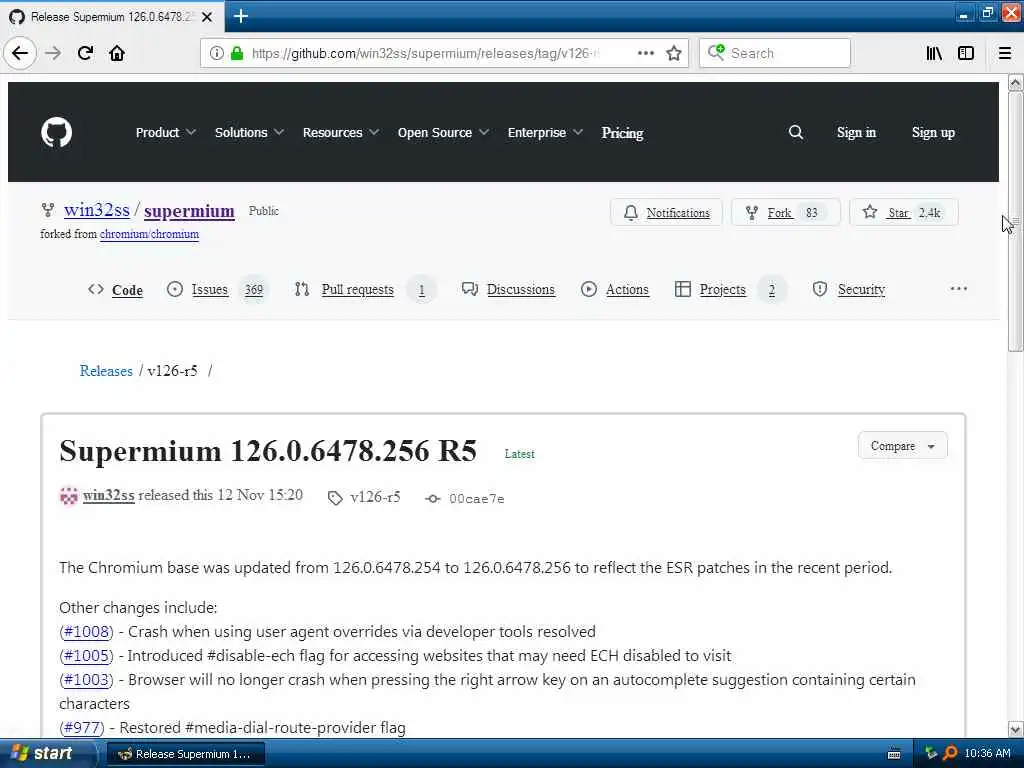
Task: Go to Releases breadcrumb link
Action: click(106, 371)
